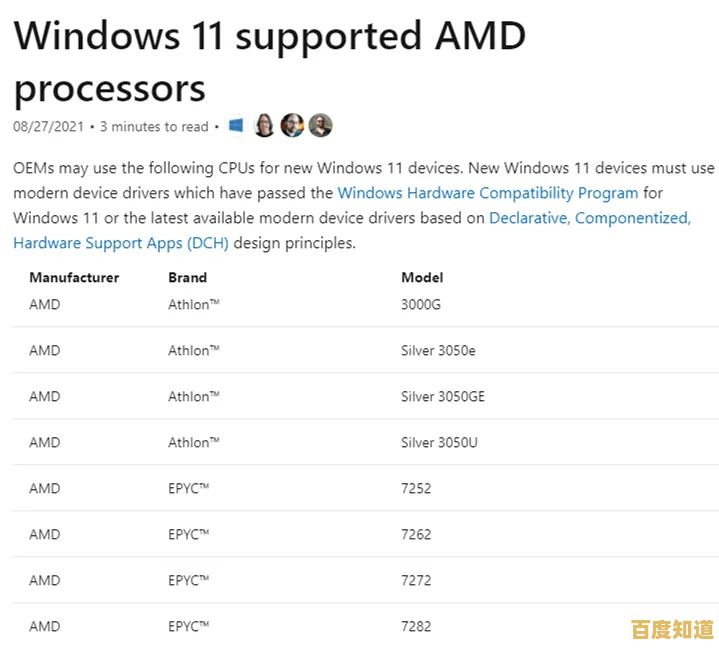The image size is (719, 648).
Task: Click the Brand column header
Action: point(187,277)
